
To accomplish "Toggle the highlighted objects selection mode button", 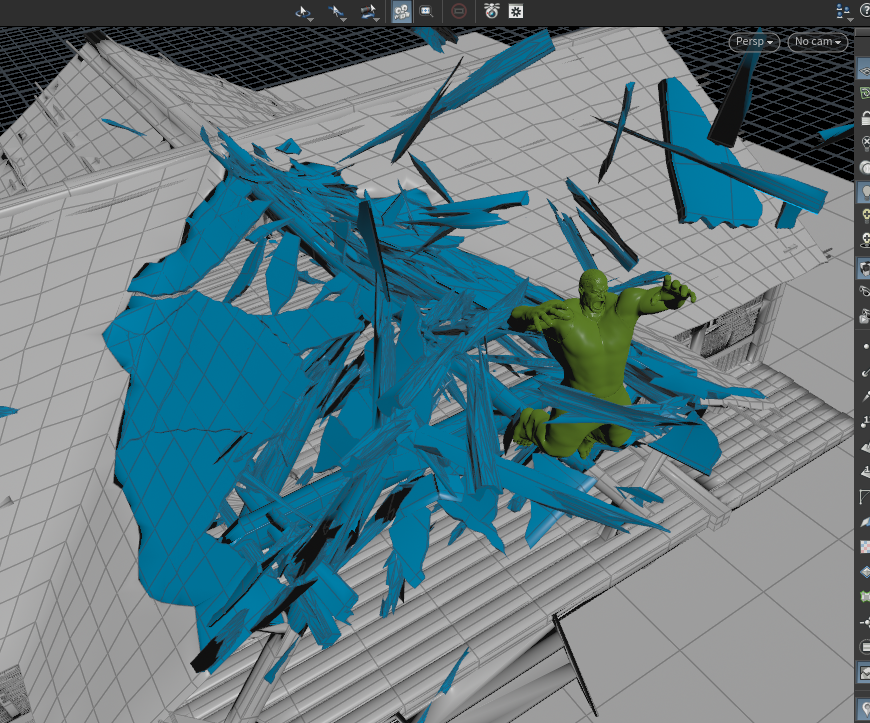I will [402, 12].
